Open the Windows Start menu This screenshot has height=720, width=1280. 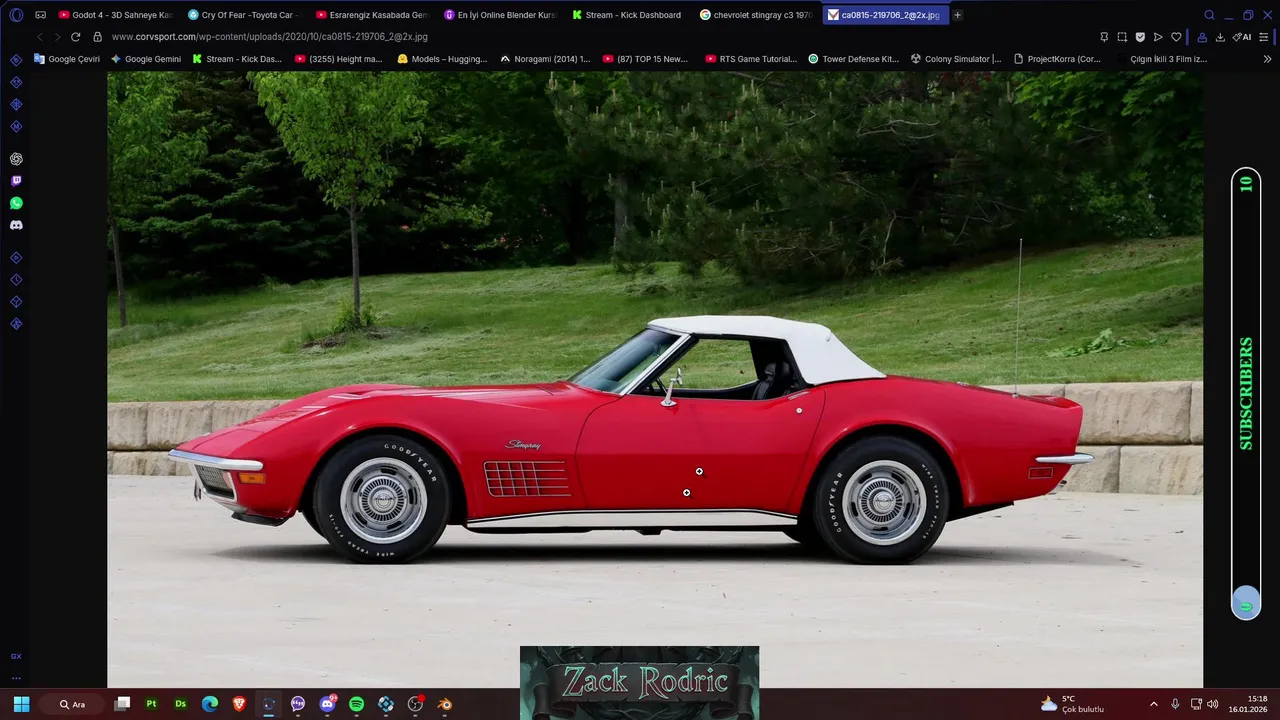21,704
